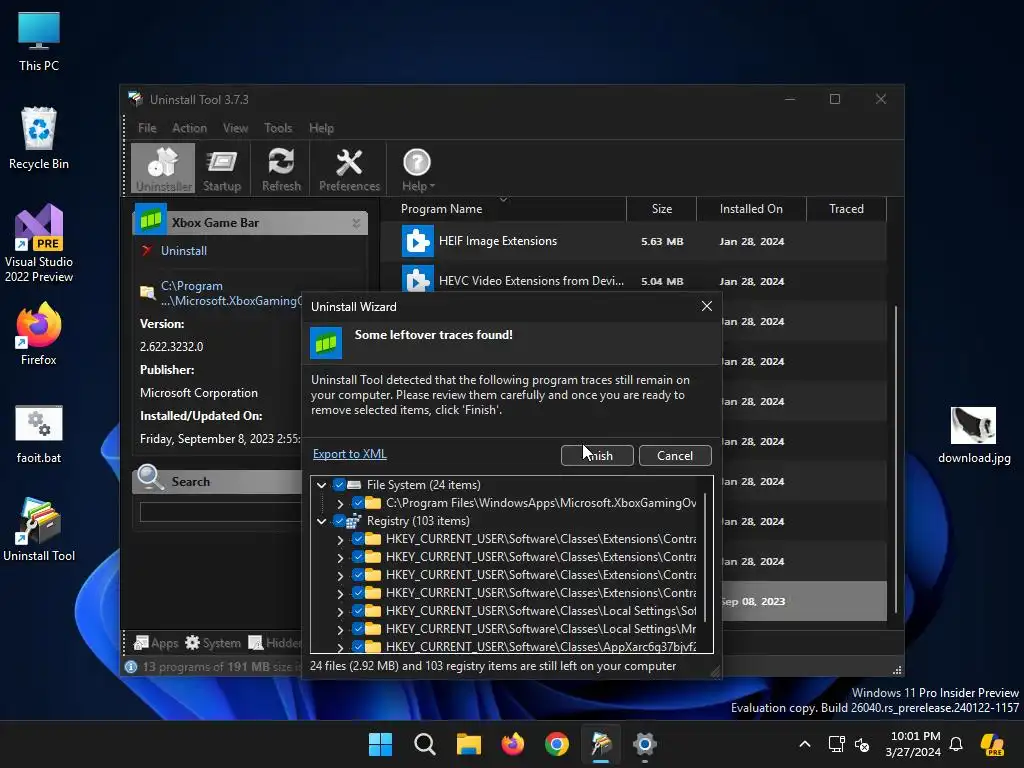1024x768 pixels.
Task: Click the info icon in the status bar
Action: pos(131,667)
